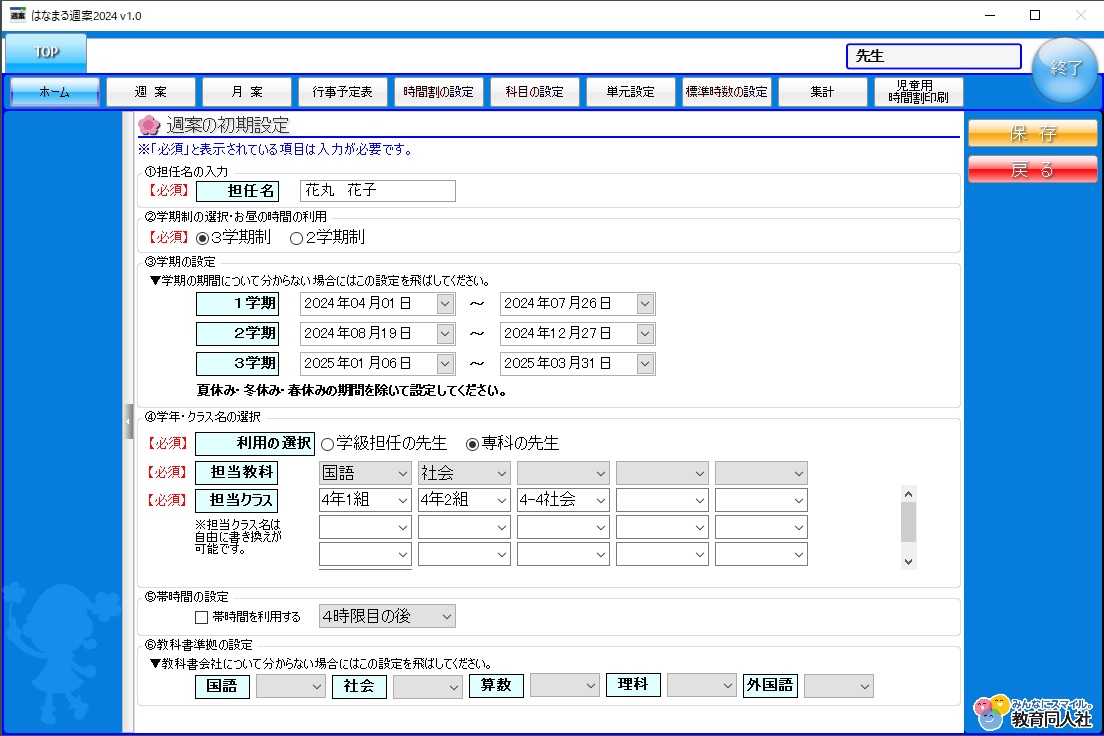Viewport: 1104px width, 736px height.
Task: Click the 2学期 label
Action: click(237, 333)
